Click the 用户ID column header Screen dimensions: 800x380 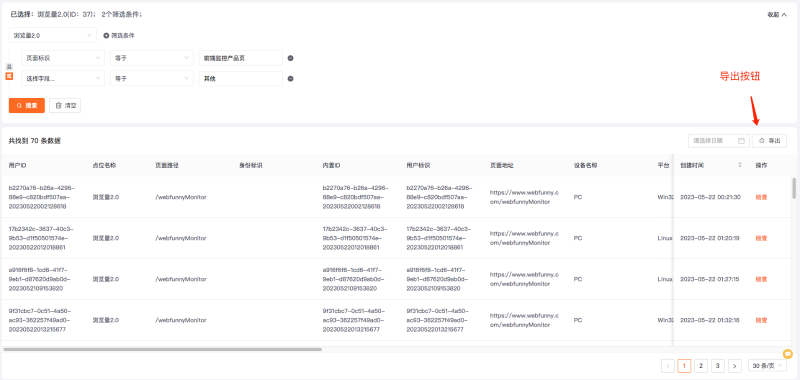(x=17, y=165)
